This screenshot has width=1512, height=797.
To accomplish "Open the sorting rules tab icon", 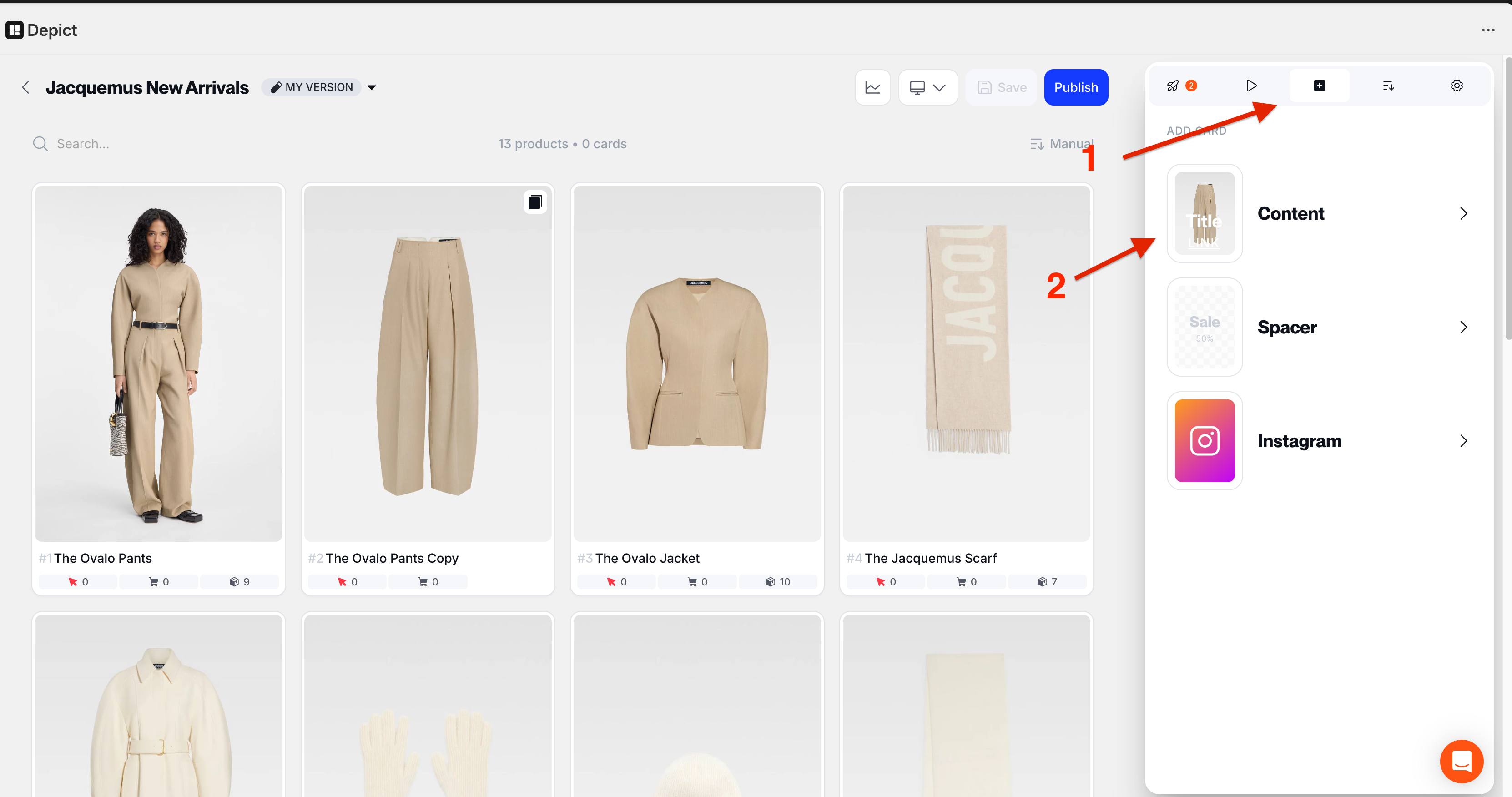I will tap(1387, 86).
